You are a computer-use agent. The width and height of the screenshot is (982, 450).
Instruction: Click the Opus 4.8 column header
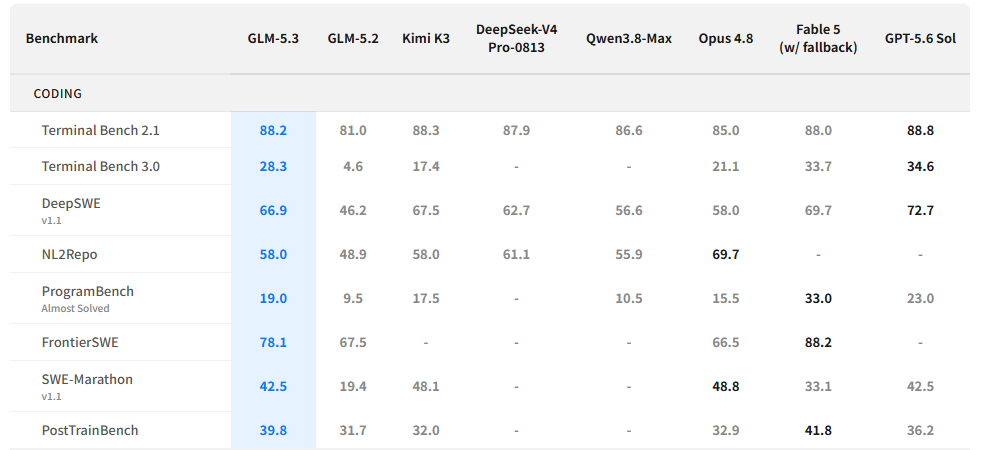(x=726, y=38)
